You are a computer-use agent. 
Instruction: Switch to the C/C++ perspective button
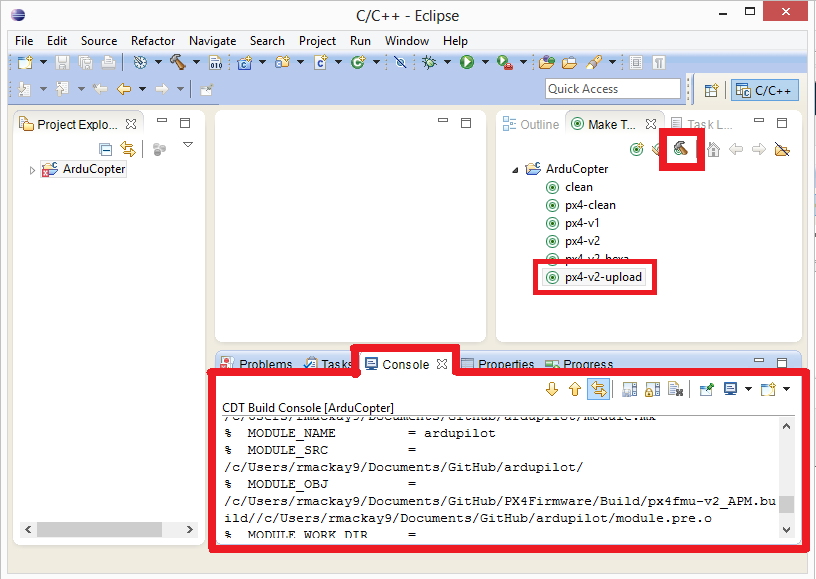[765, 90]
